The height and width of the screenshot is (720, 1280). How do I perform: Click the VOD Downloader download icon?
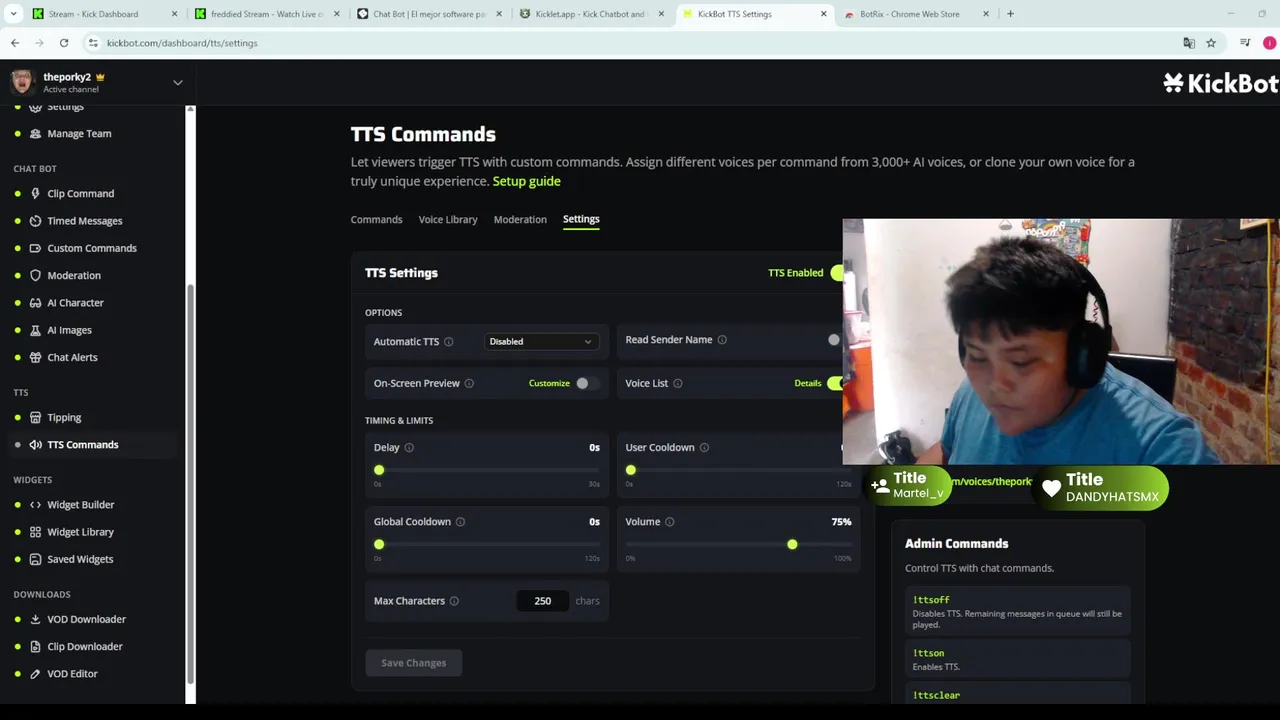(x=36, y=619)
